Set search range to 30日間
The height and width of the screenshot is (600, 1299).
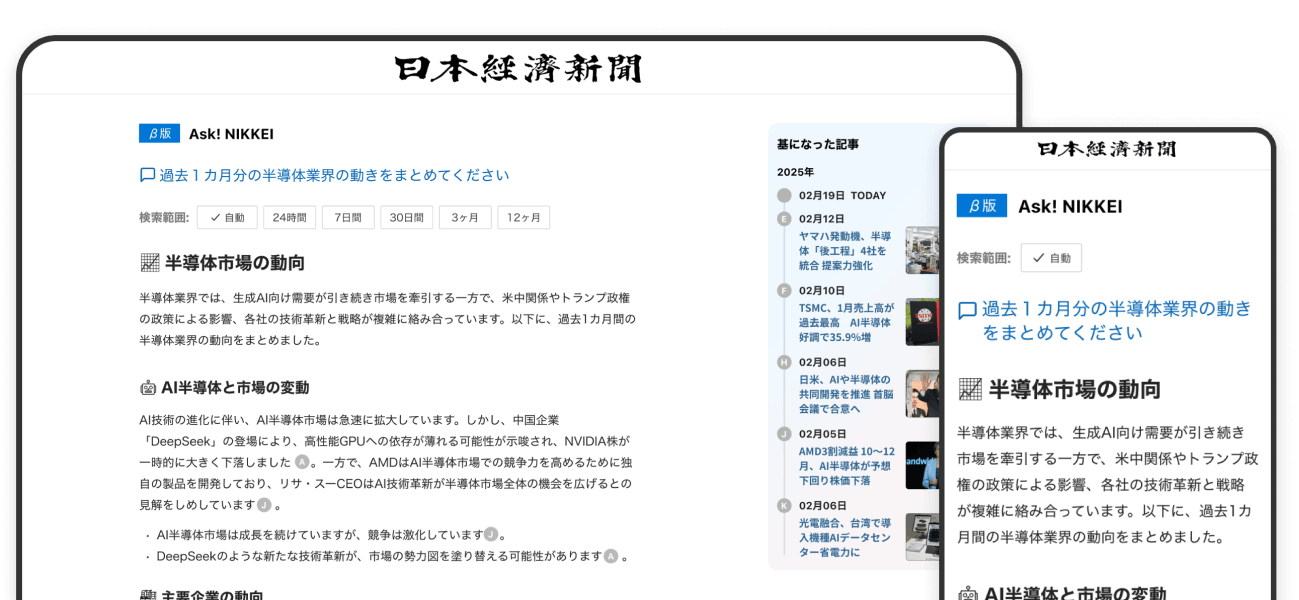(407, 217)
